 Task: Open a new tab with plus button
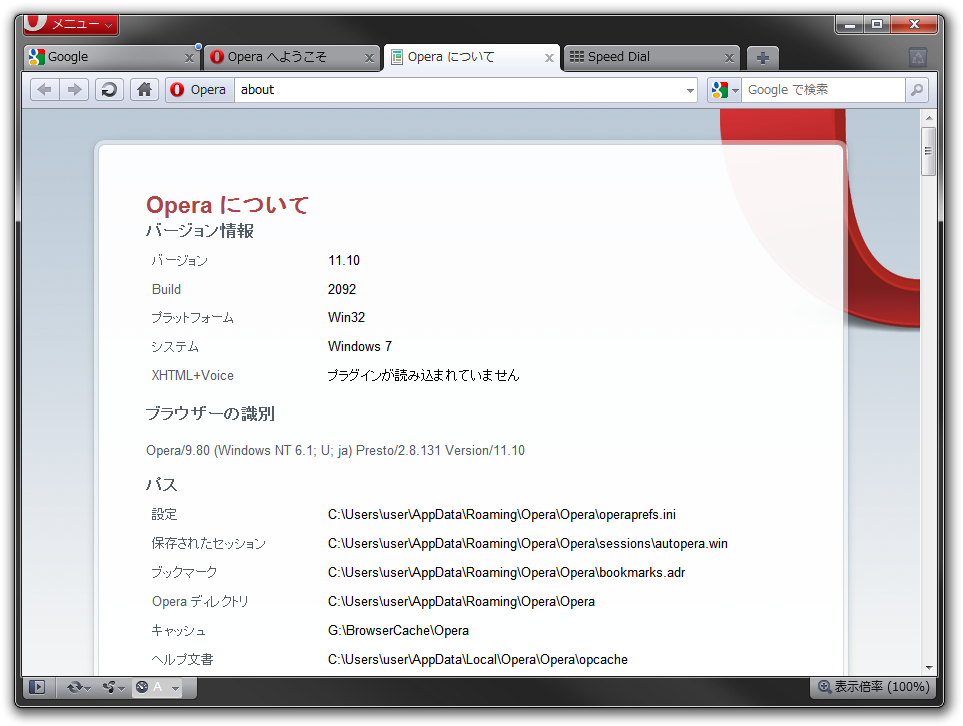(x=763, y=58)
